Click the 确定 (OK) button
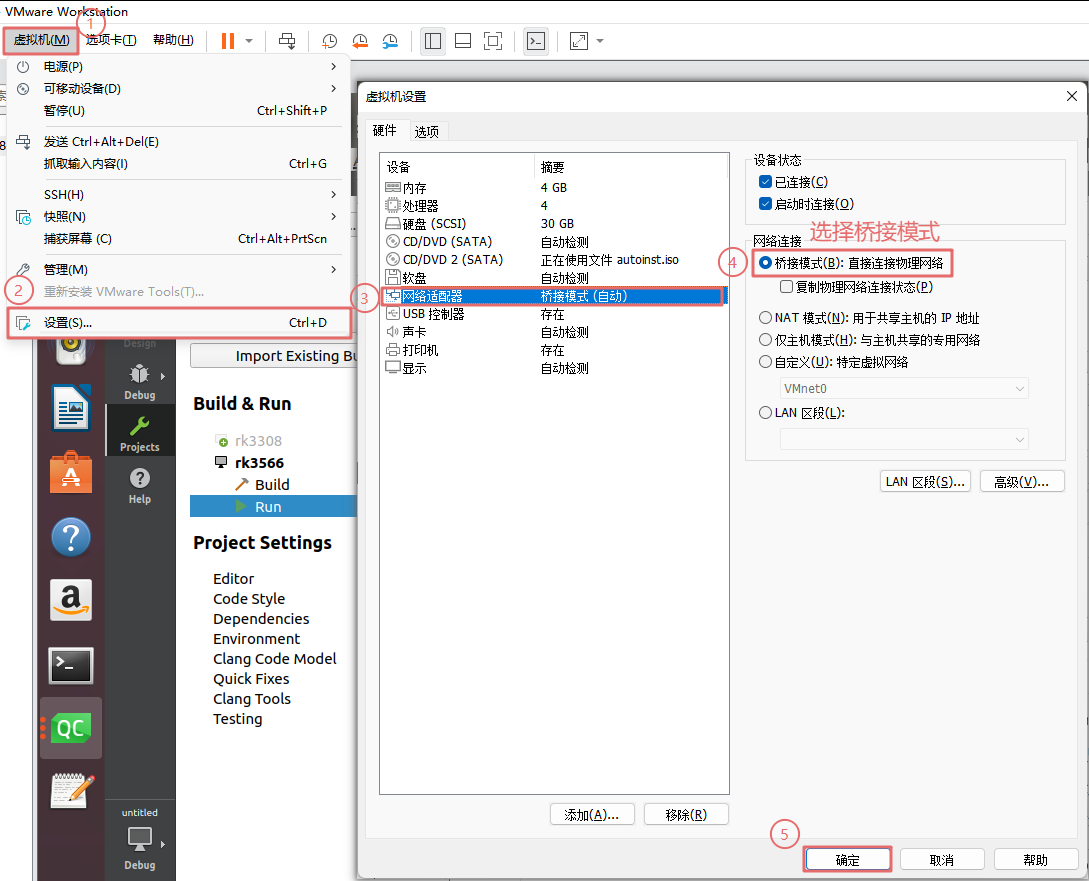Image resolution: width=1089 pixels, height=881 pixels. tap(847, 860)
